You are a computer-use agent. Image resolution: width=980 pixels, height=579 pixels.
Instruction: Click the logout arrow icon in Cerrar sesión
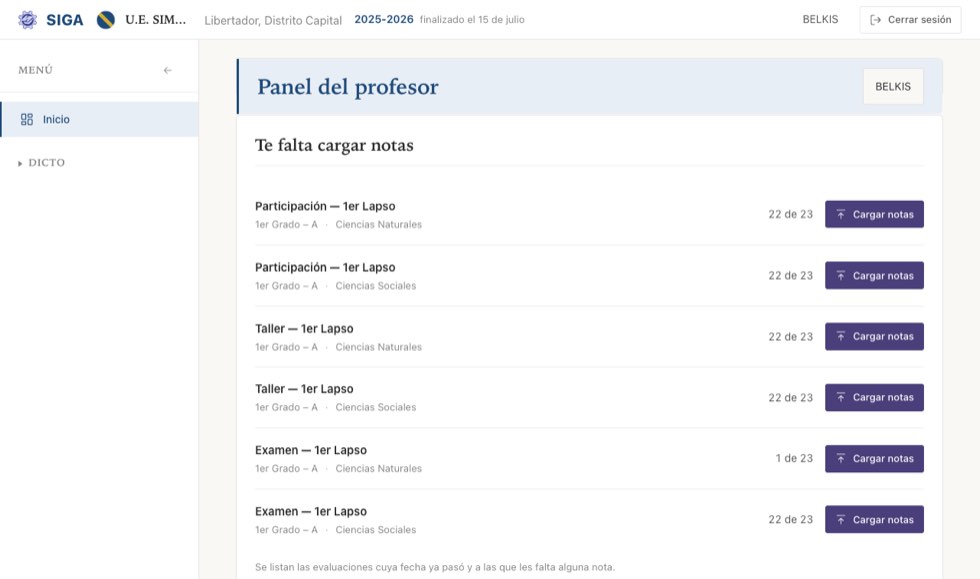(876, 20)
